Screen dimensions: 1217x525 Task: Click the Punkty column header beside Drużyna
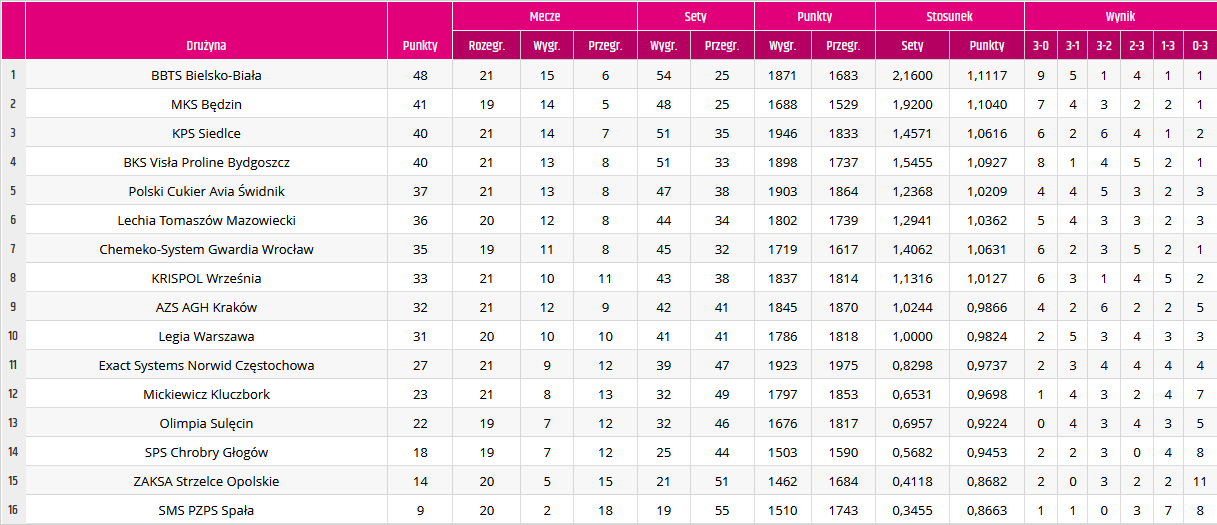coord(420,46)
